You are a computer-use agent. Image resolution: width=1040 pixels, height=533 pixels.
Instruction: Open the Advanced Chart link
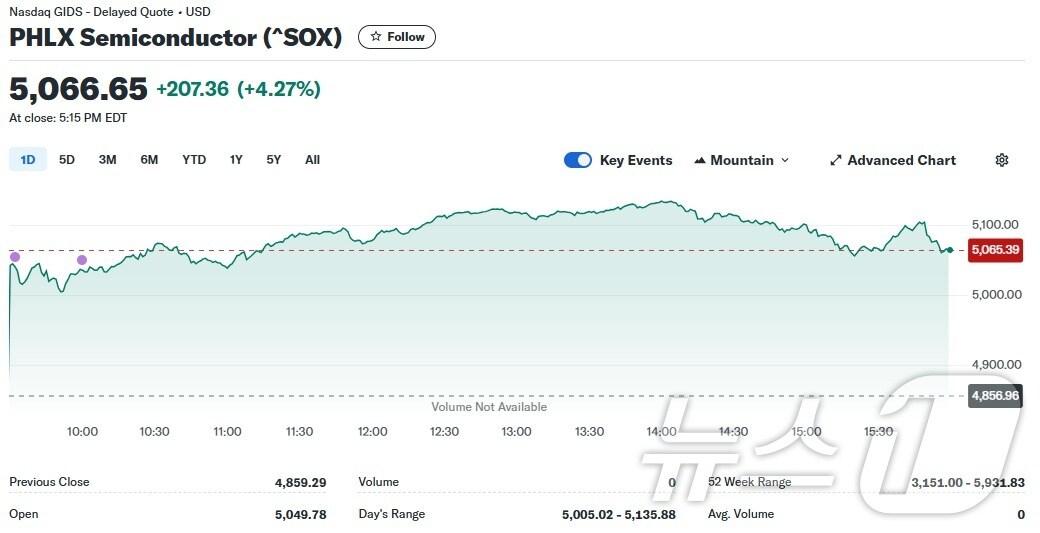coord(901,160)
